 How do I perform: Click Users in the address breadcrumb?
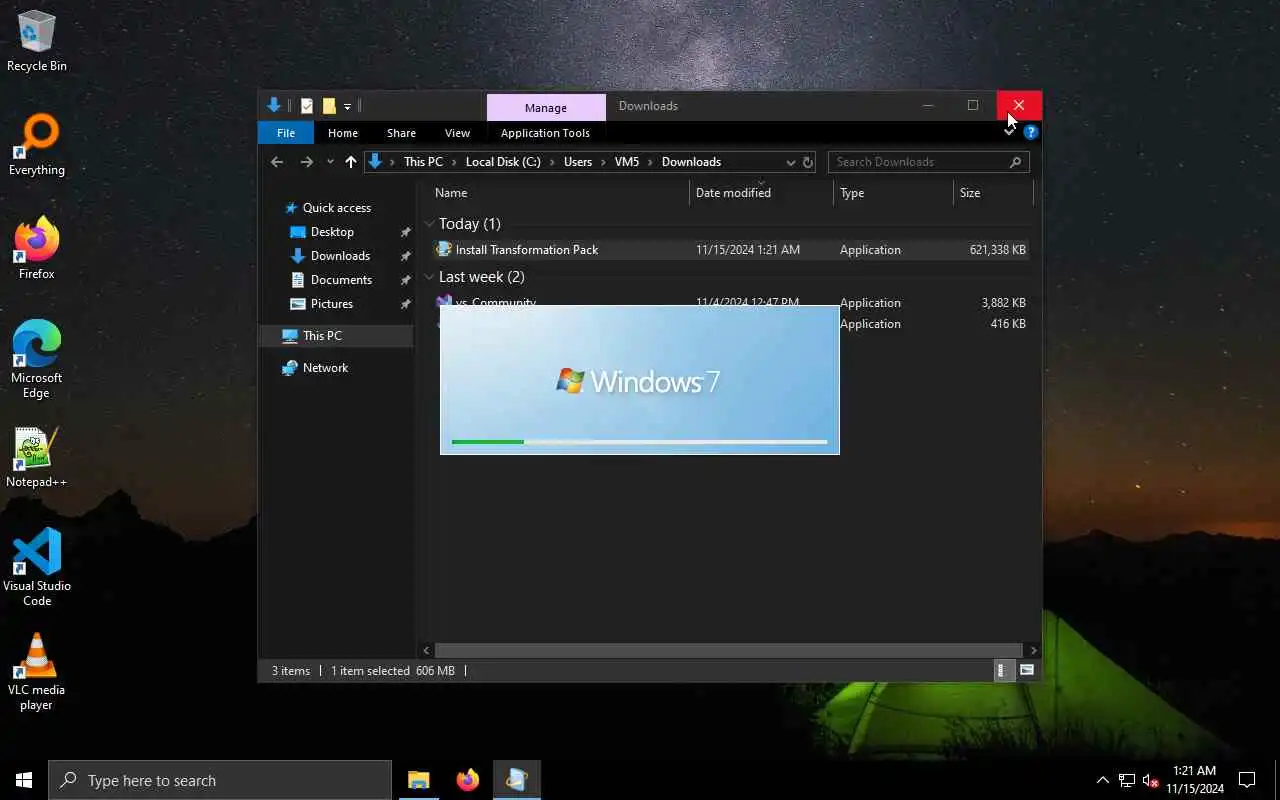[578, 162]
